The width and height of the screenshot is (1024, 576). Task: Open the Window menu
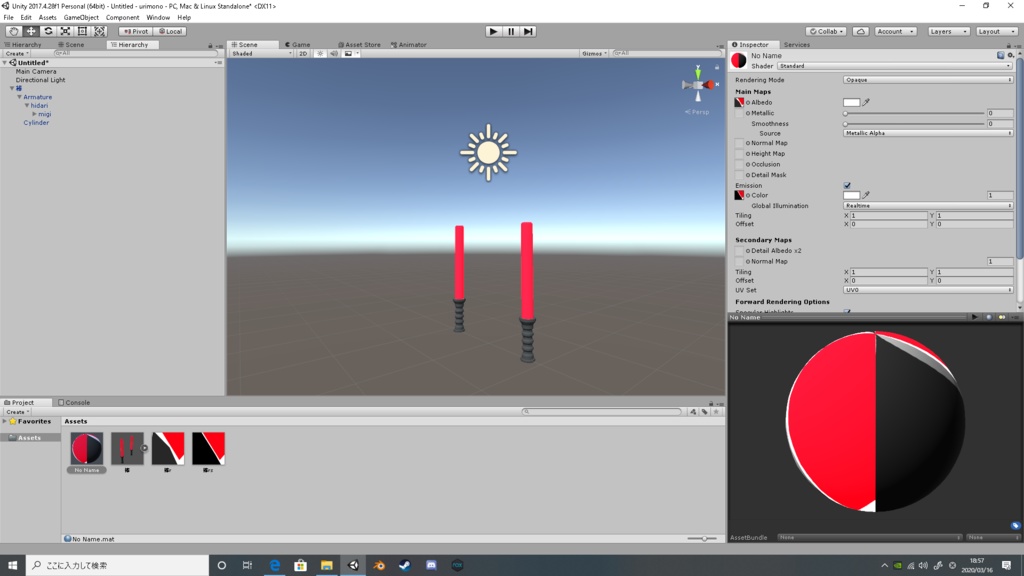click(x=157, y=18)
